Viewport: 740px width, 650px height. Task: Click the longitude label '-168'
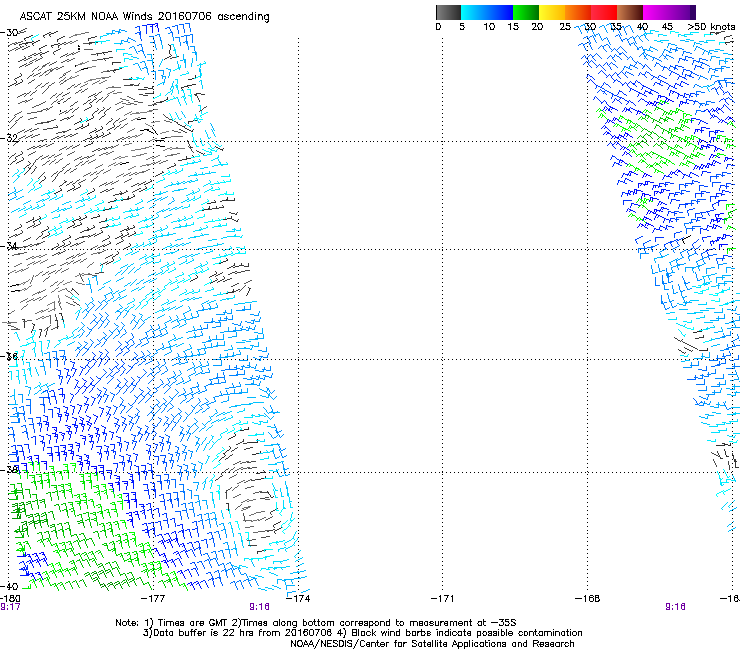588,599
